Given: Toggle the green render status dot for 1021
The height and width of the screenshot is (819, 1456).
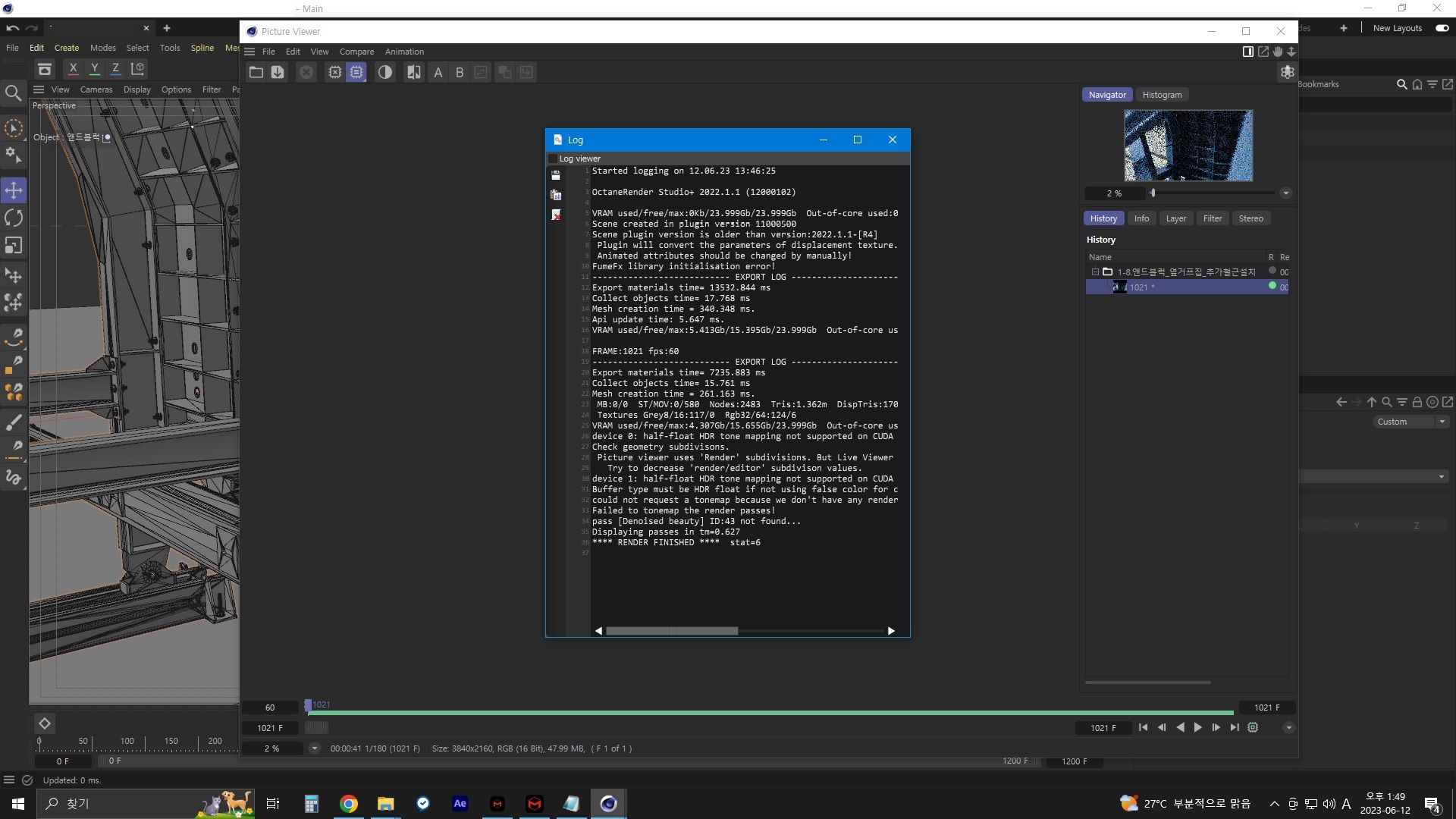Looking at the screenshot, I should click(x=1272, y=286).
